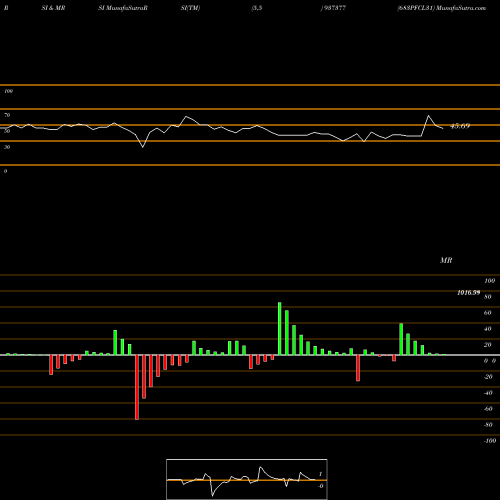Click the MR axis label -100

[490, 441]
